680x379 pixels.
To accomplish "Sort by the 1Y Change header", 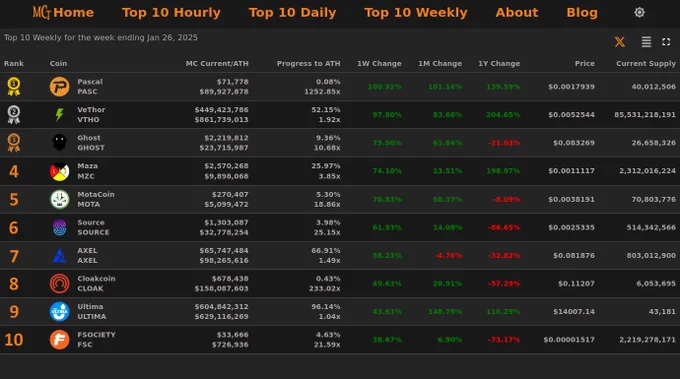I will [x=499, y=63].
